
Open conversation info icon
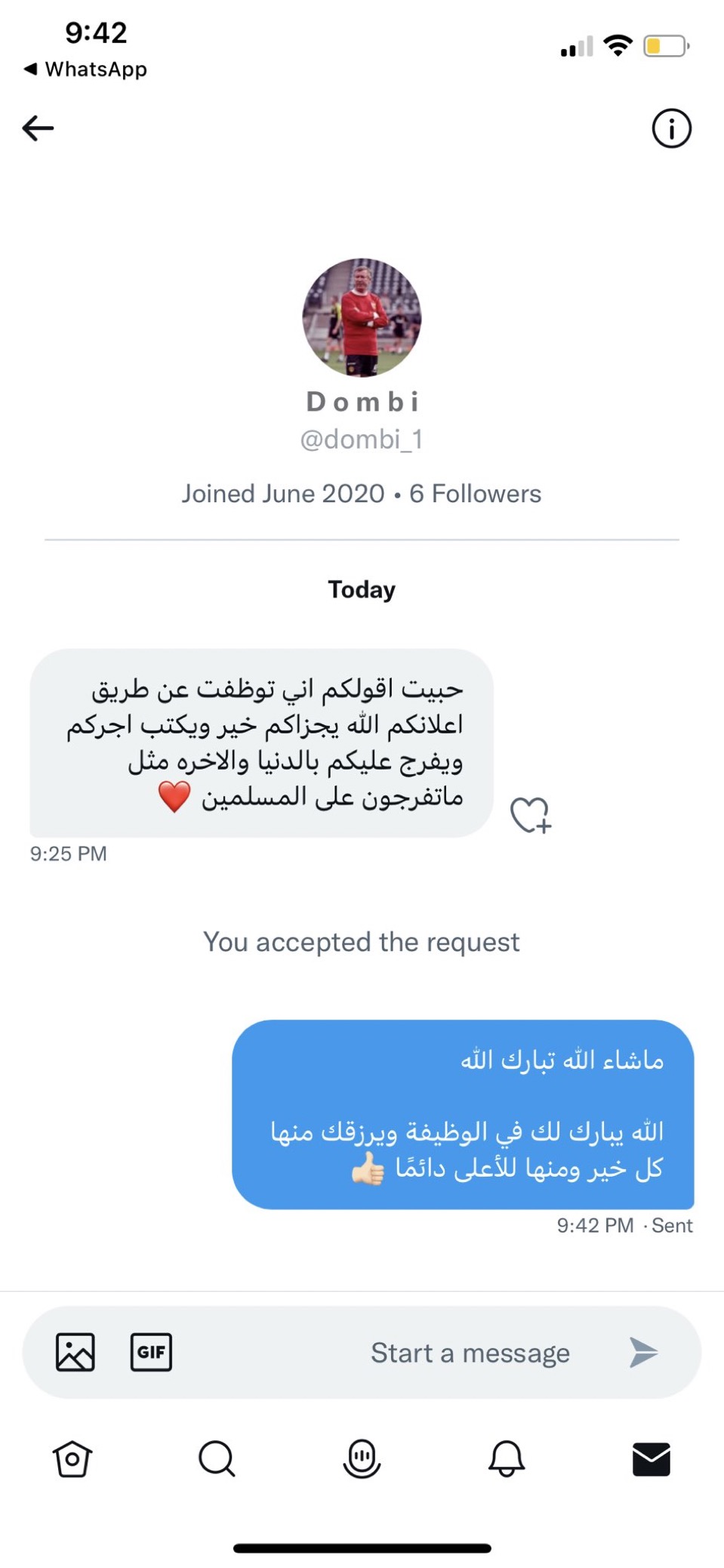670,128
